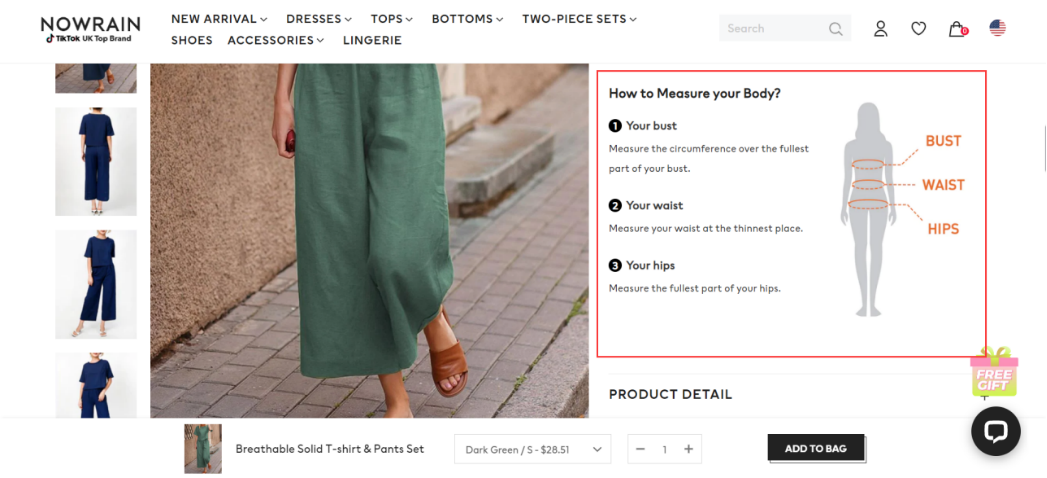The image size is (1047, 478).
Task: Open the Dark Green / S variant dropdown
Action: click(x=532, y=449)
